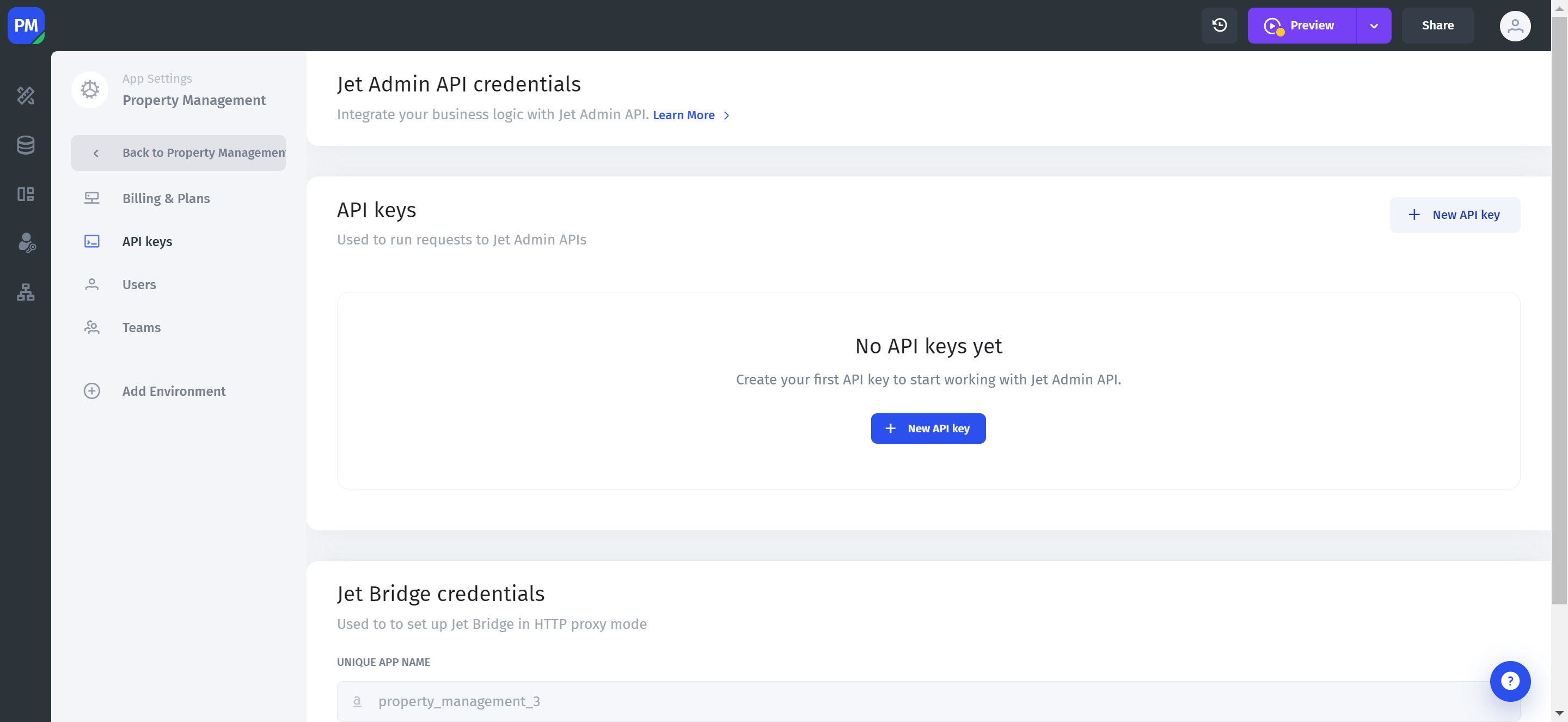Screen dimensions: 1568x722
Task: Expand the Preview dropdown arrow
Action: coord(1374,26)
